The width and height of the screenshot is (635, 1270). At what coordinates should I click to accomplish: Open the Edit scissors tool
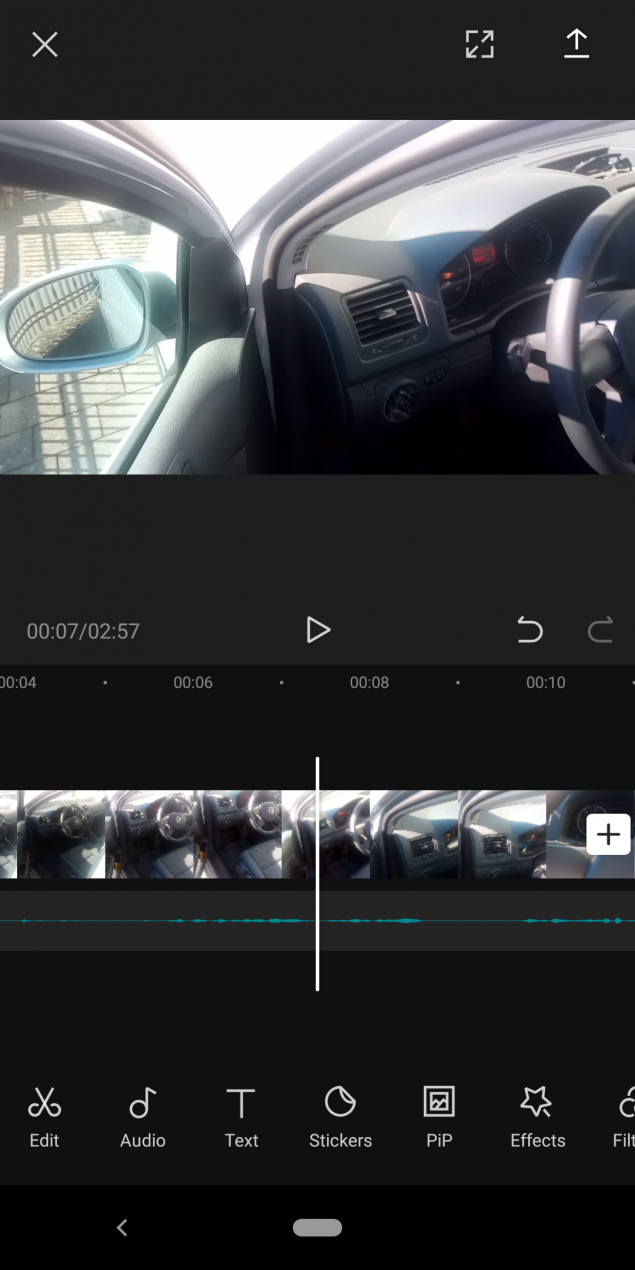coord(44,1118)
